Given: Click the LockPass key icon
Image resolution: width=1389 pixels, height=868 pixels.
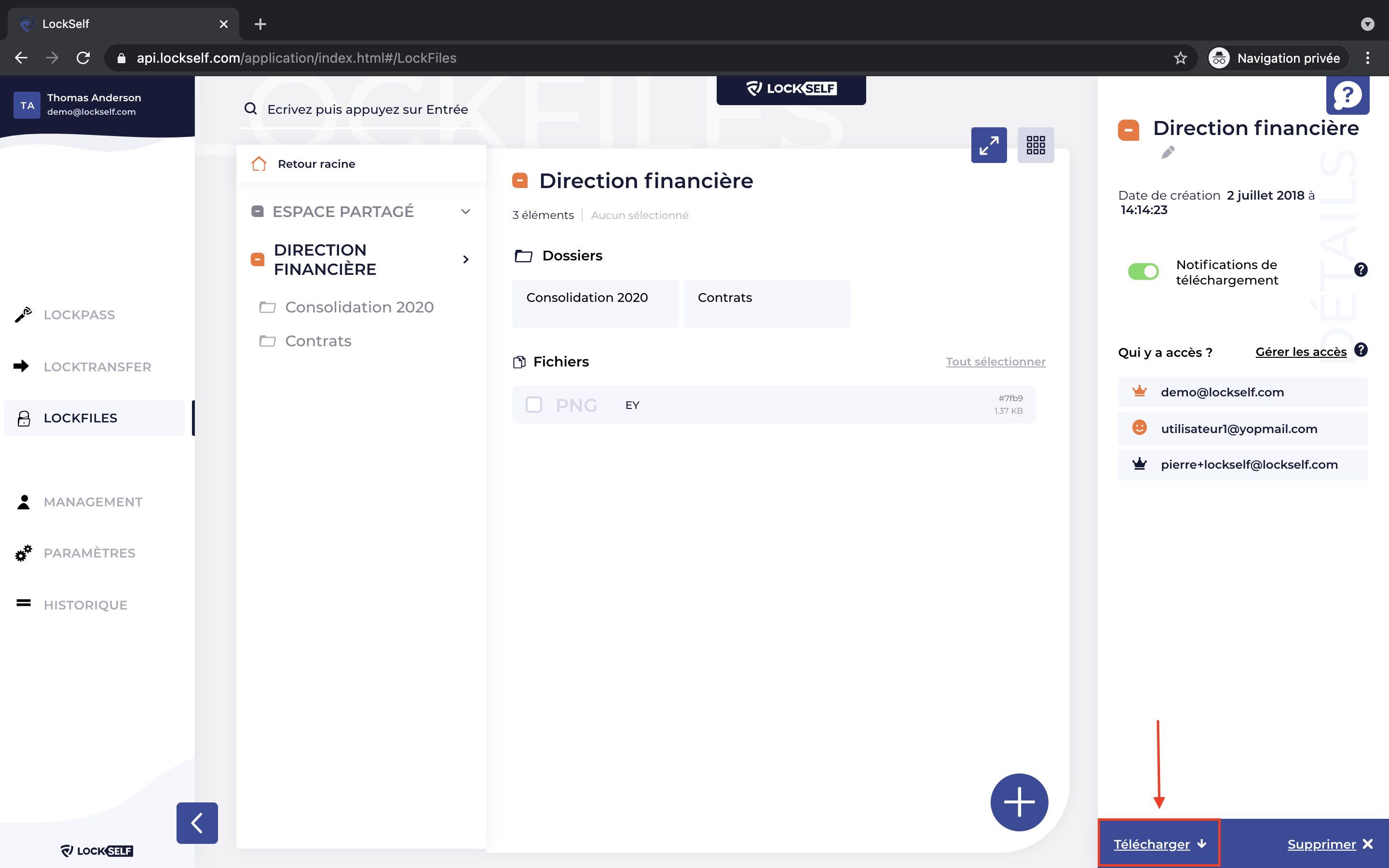Looking at the screenshot, I should point(24,314).
